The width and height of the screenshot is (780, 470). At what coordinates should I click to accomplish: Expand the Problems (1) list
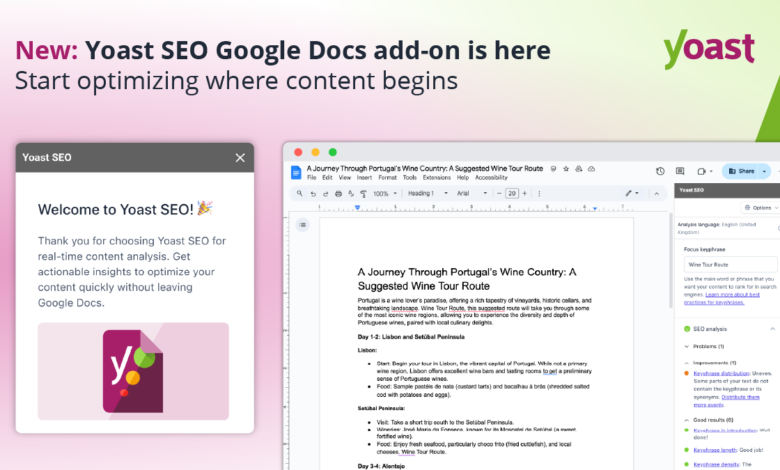pyautogui.click(x=687, y=346)
